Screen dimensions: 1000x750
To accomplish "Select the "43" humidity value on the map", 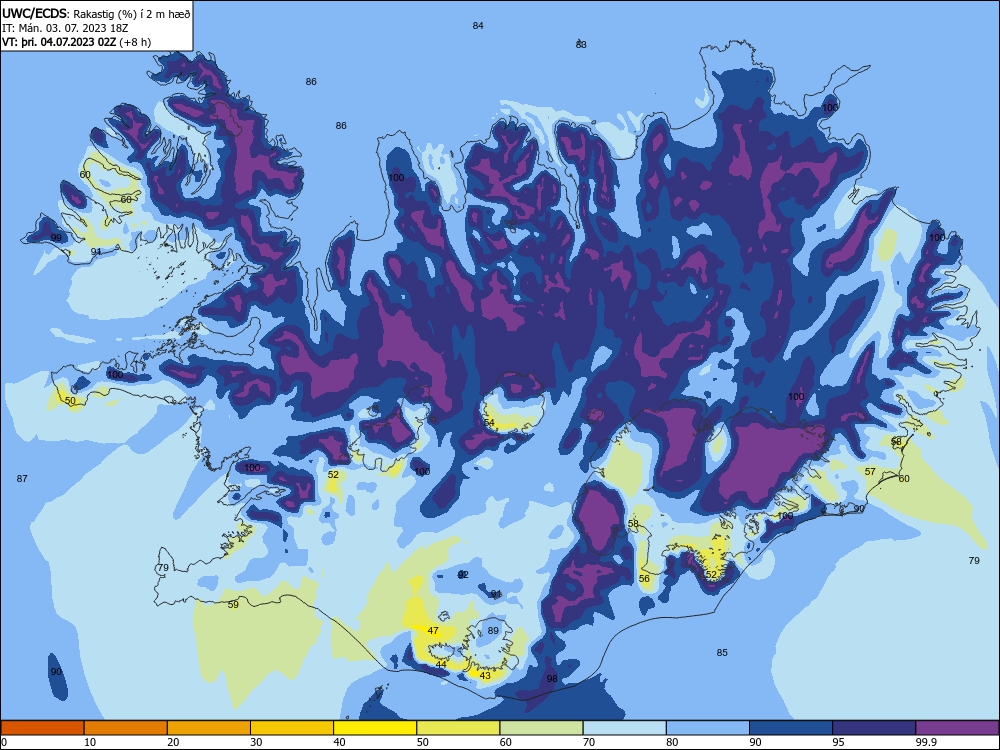I will (485, 675).
